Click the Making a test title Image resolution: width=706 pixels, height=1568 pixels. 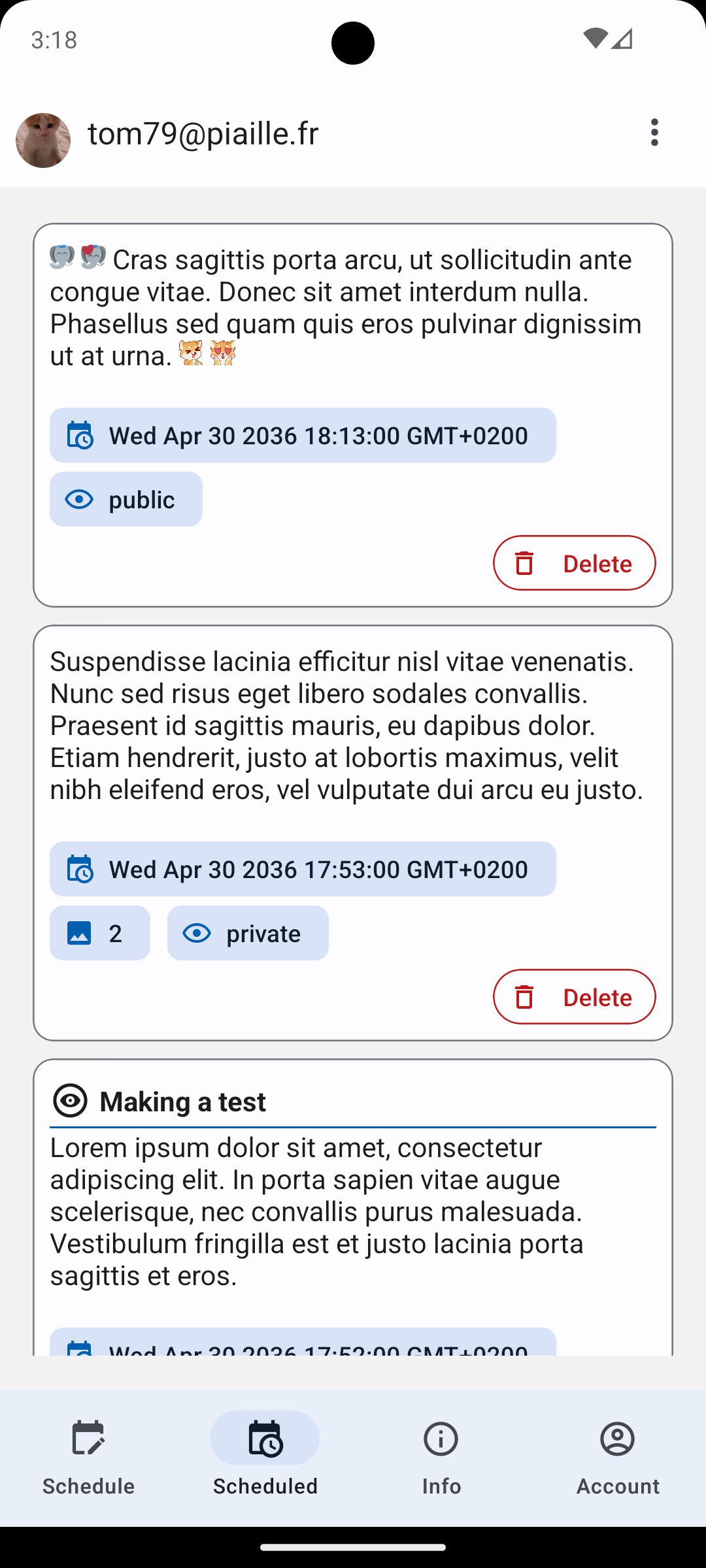(x=182, y=1102)
